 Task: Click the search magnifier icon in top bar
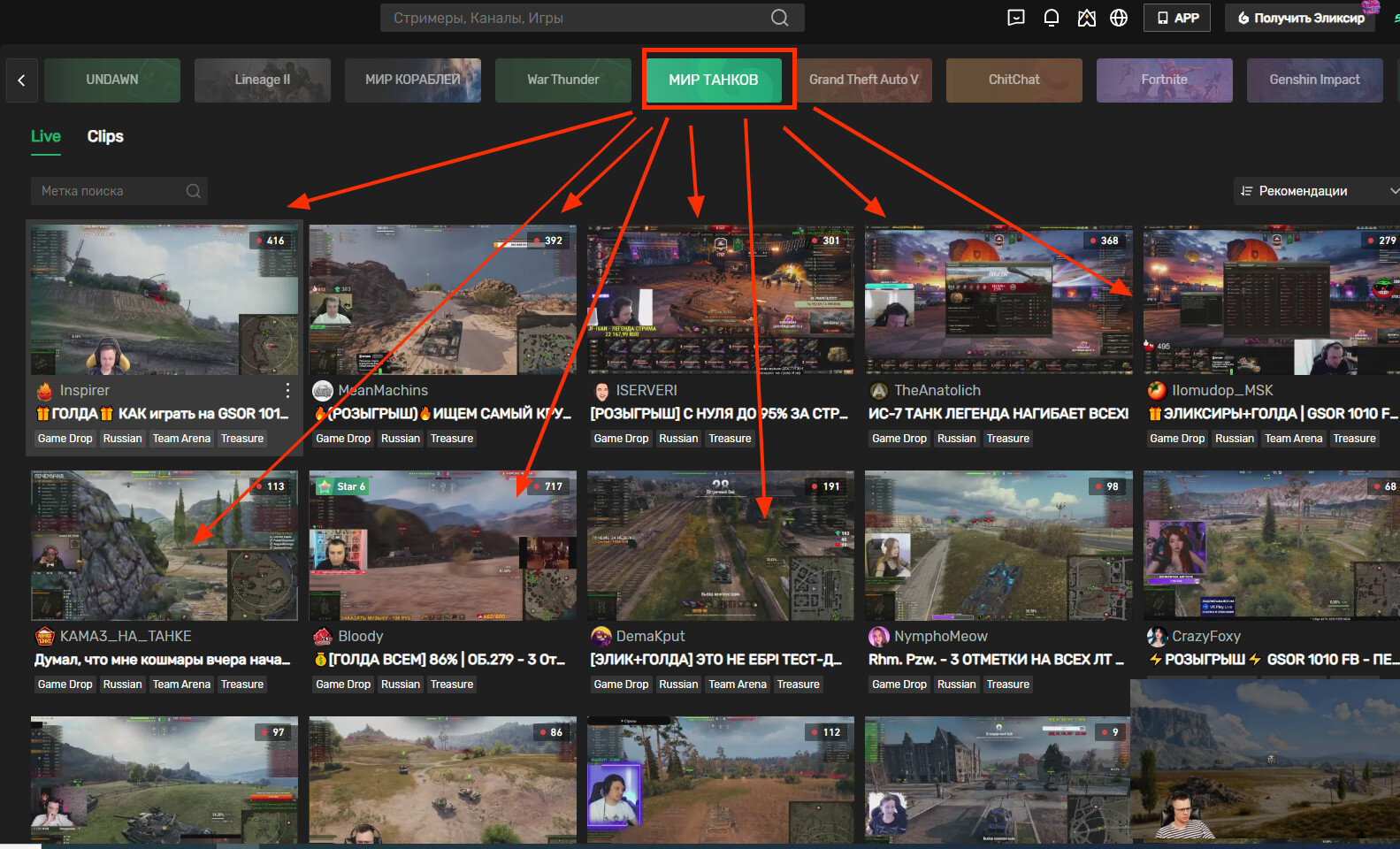[779, 18]
